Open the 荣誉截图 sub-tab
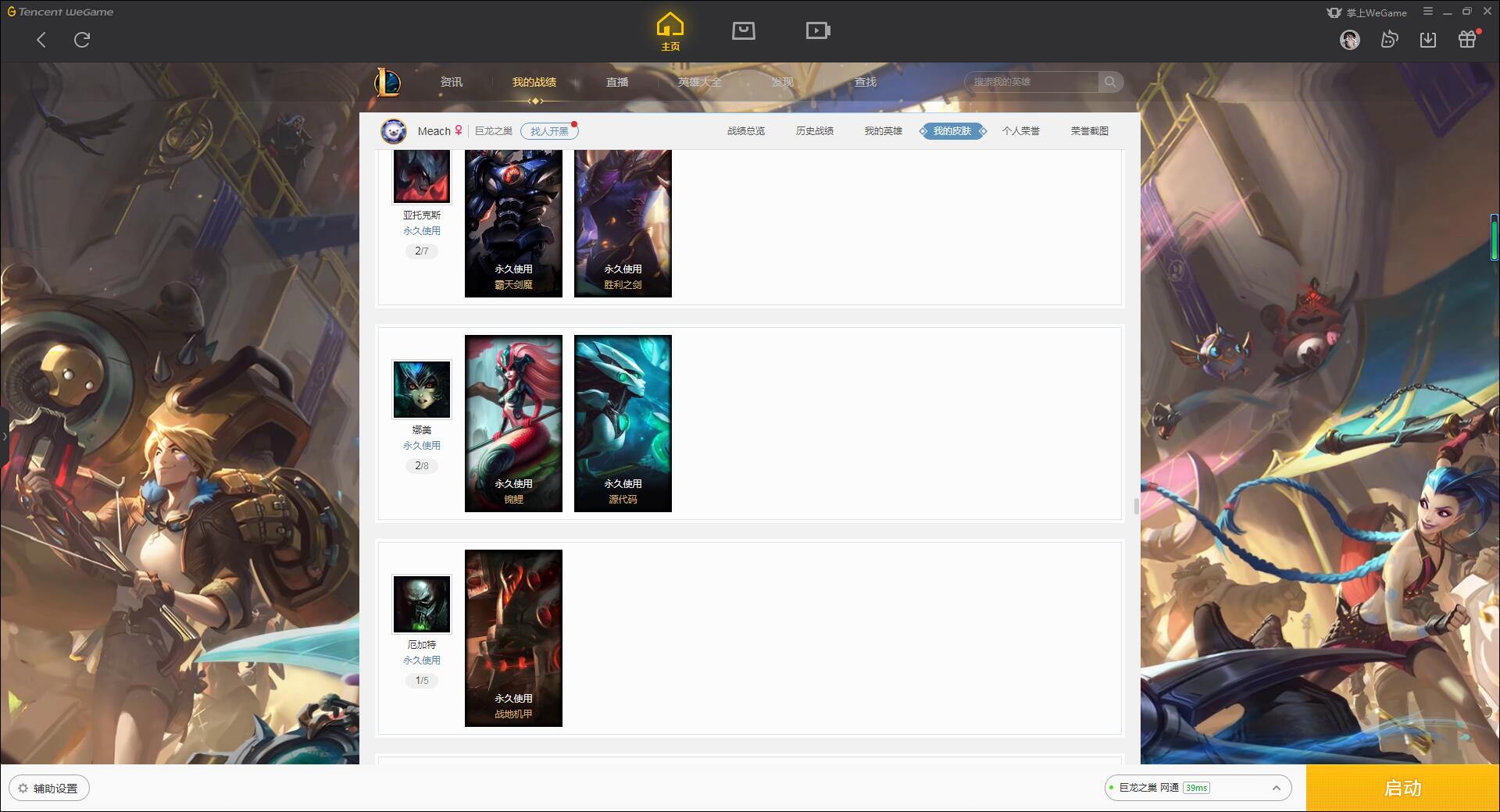1500x812 pixels. point(1090,131)
